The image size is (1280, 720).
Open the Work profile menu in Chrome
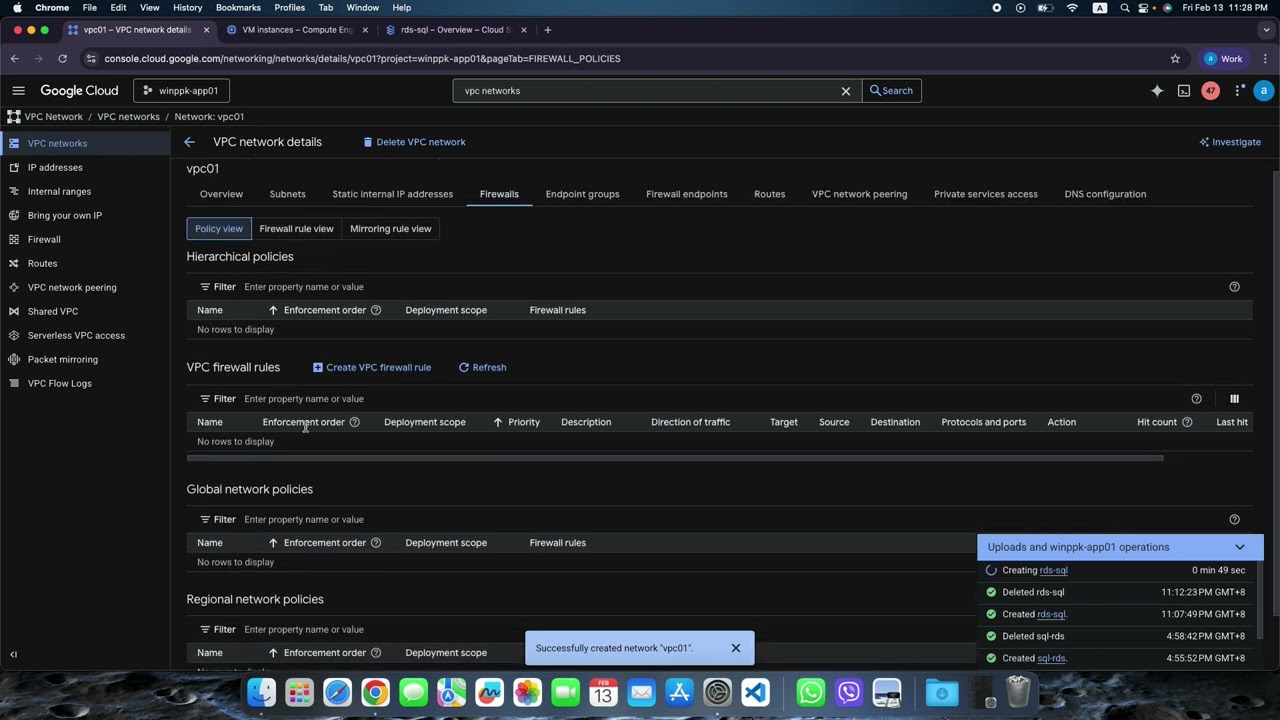click(x=1224, y=59)
